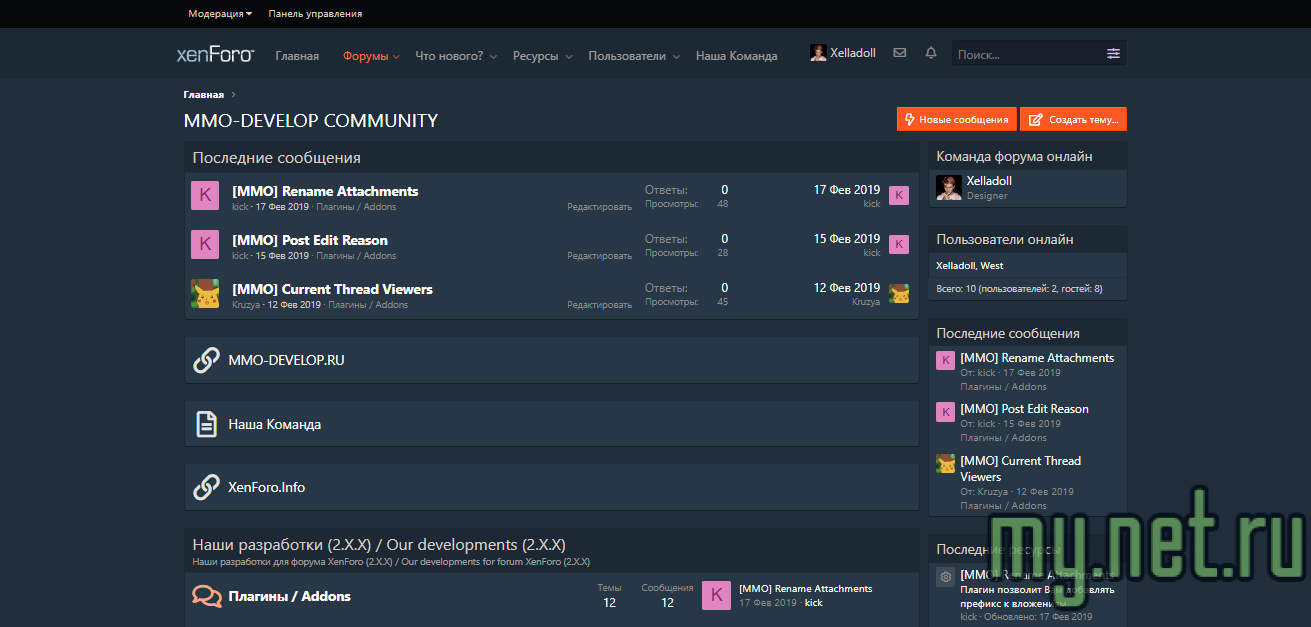Open the inbox envelope icon
Viewport: 1311px width, 627px height.
coord(899,52)
